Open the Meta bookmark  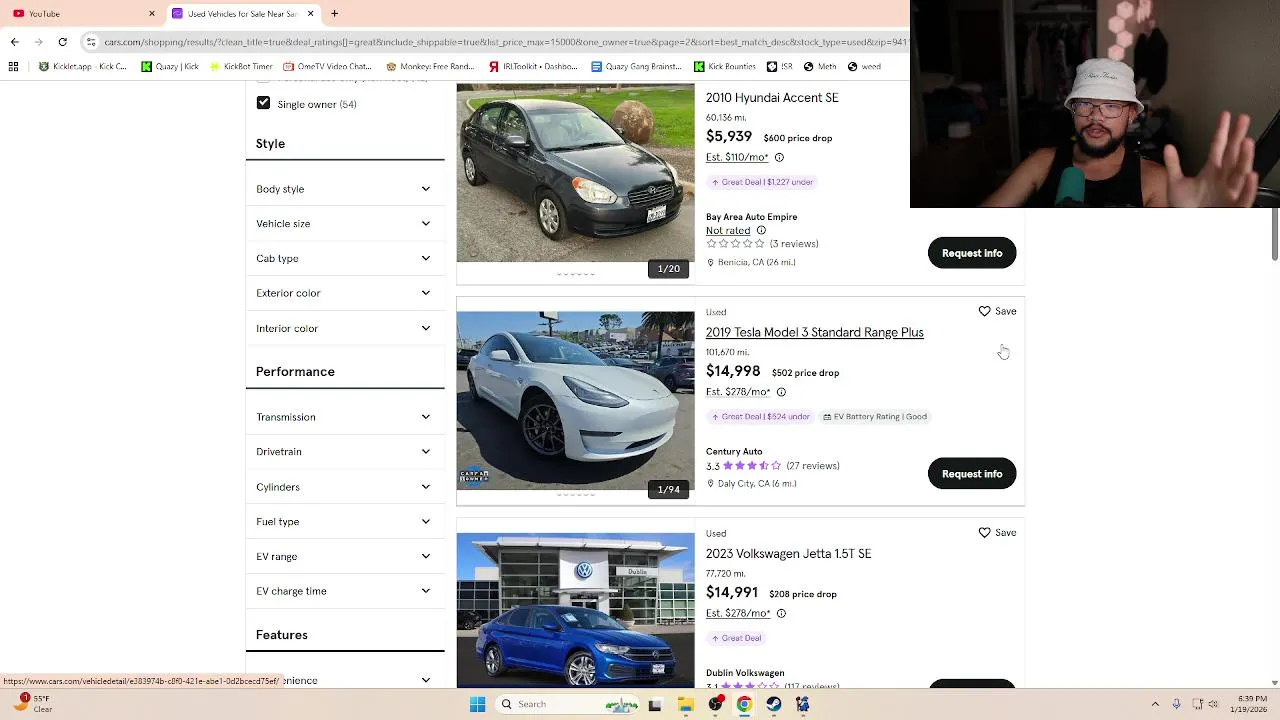point(819,66)
